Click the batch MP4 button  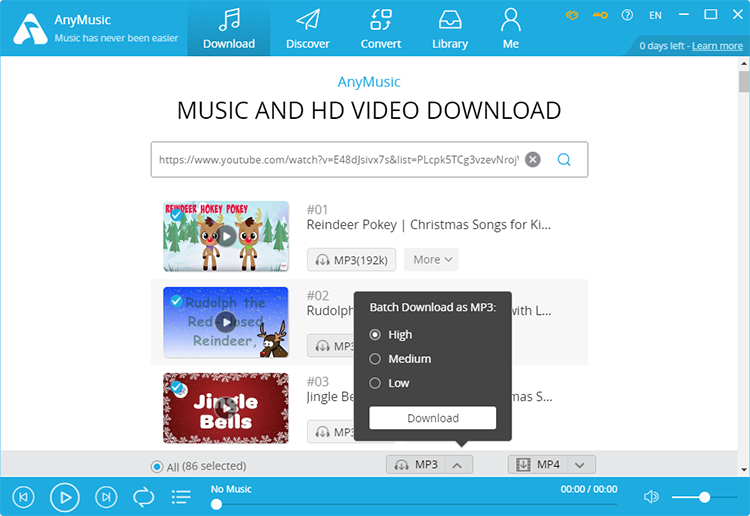coord(538,464)
